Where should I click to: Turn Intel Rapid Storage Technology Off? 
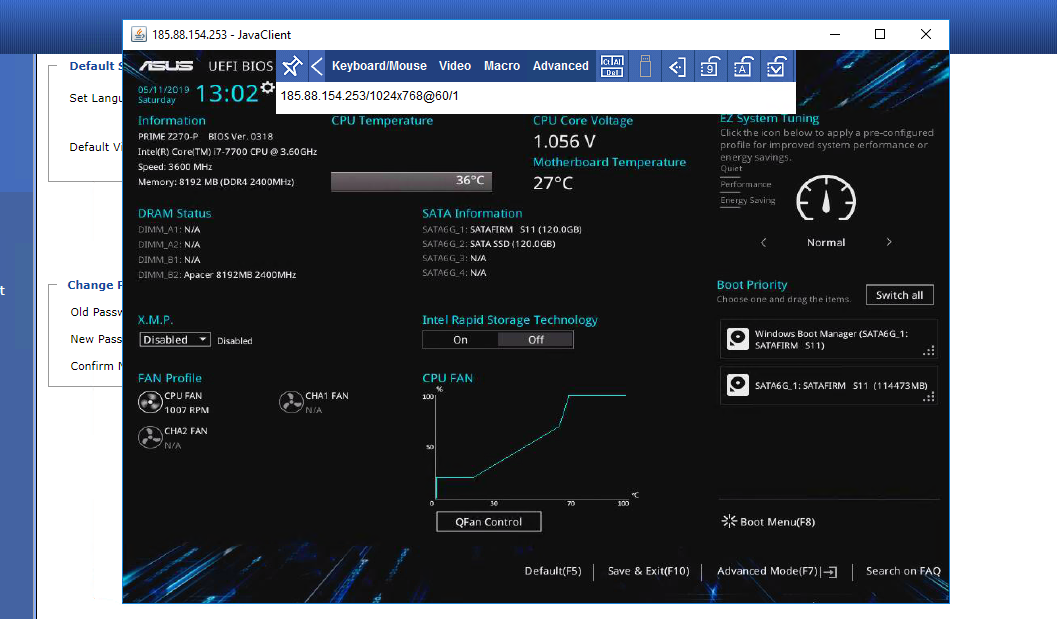coord(536,340)
